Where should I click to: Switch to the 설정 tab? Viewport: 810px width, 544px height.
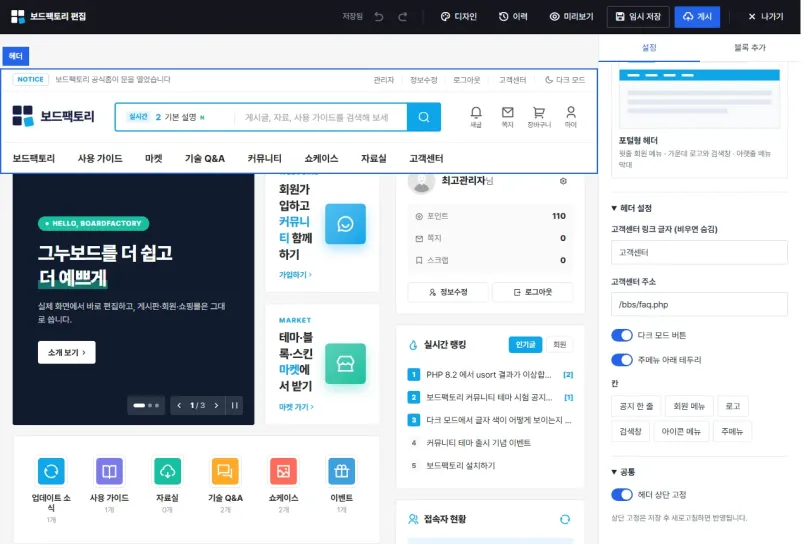pos(649,48)
